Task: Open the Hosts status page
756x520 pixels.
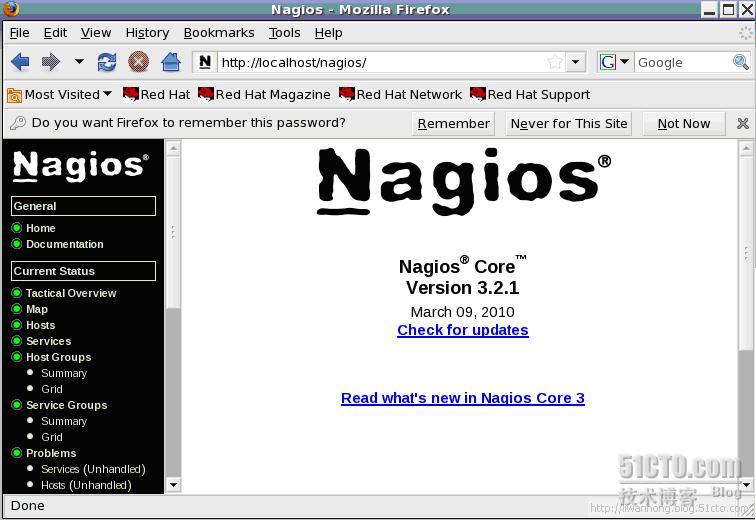Action: [x=40, y=325]
